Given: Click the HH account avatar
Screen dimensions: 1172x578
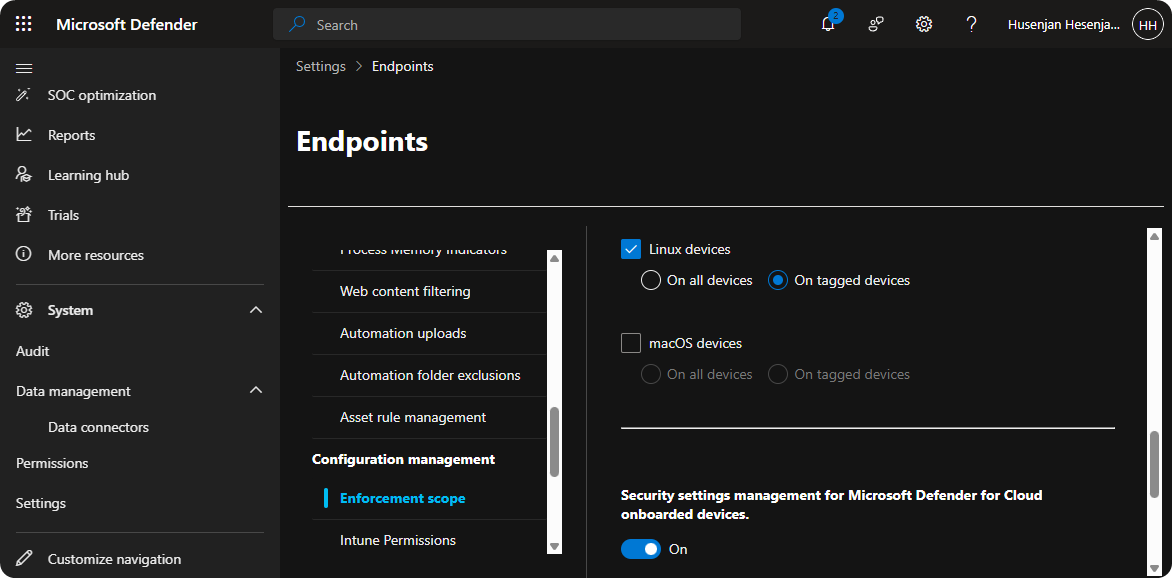Looking at the screenshot, I should tap(1146, 24).
